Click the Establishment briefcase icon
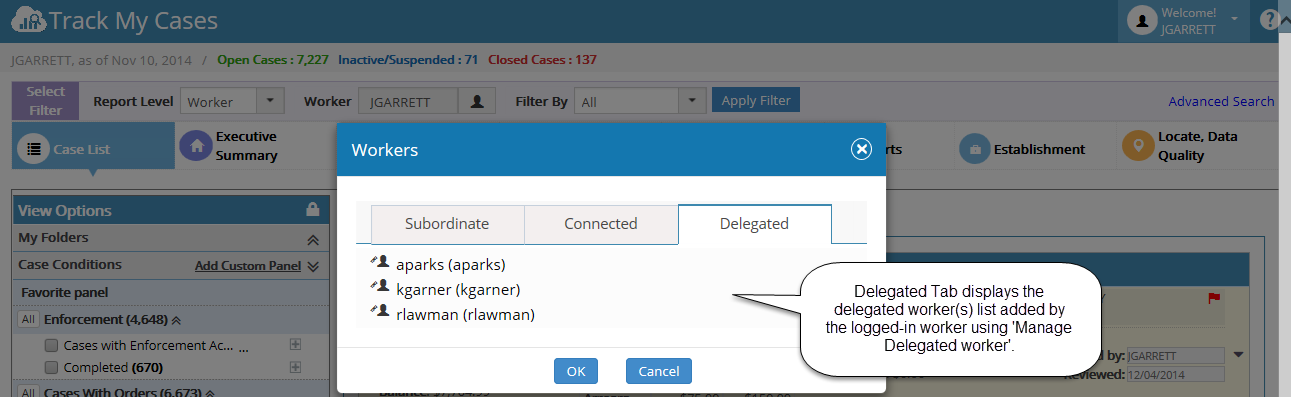 [972, 148]
